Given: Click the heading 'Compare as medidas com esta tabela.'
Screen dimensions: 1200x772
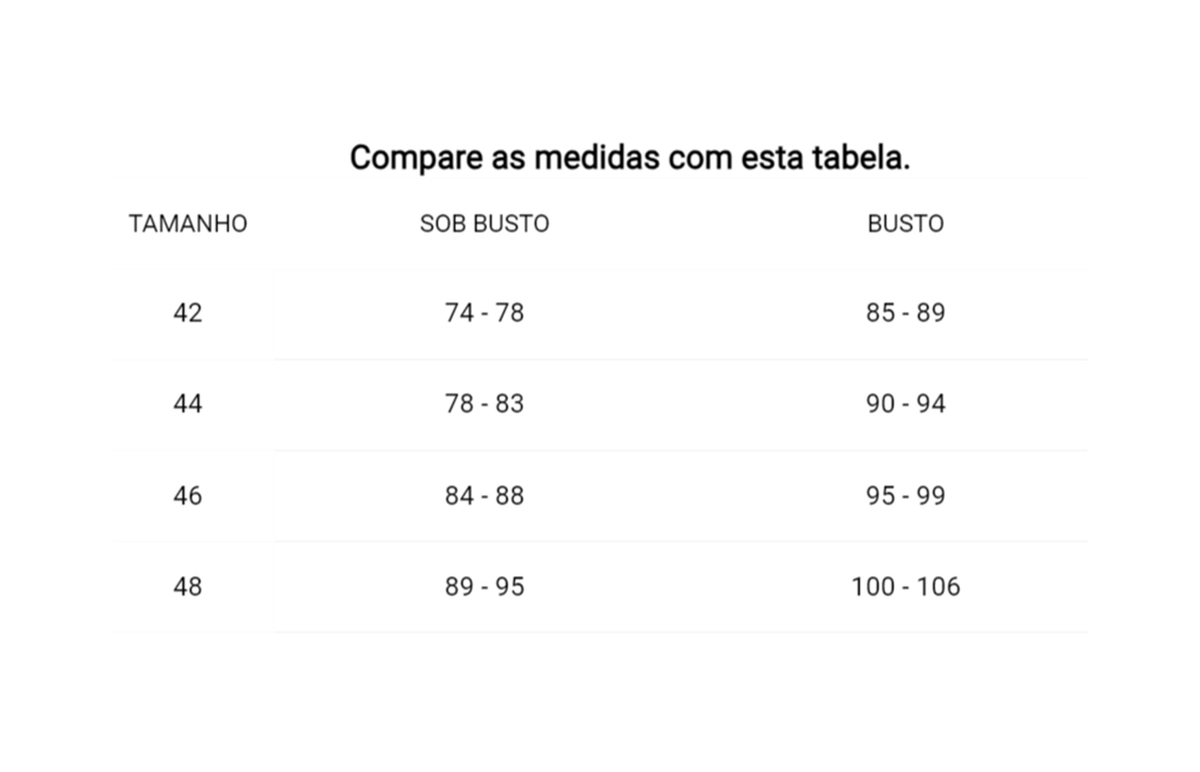Looking at the screenshot, I should pos(630,158).
